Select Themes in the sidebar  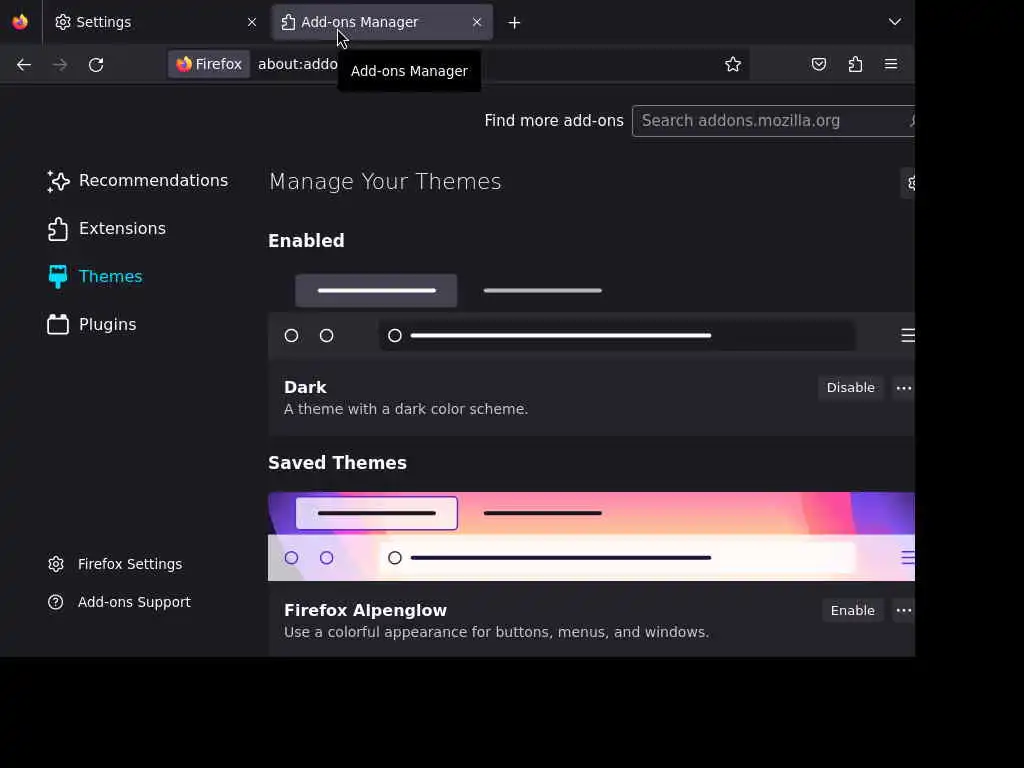pos(95,277)
